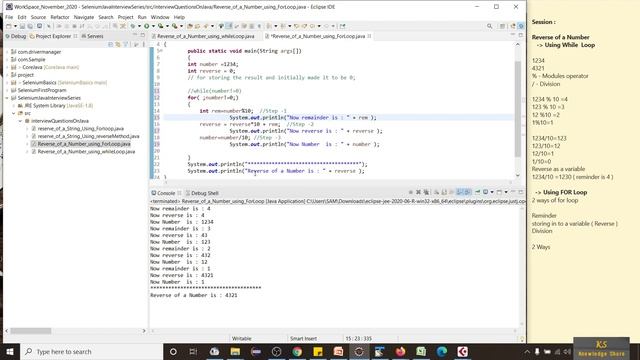Open the Display Selected Console dropdown arrow
The width and height of the screenshot is (640, 360).
(492, 192)
